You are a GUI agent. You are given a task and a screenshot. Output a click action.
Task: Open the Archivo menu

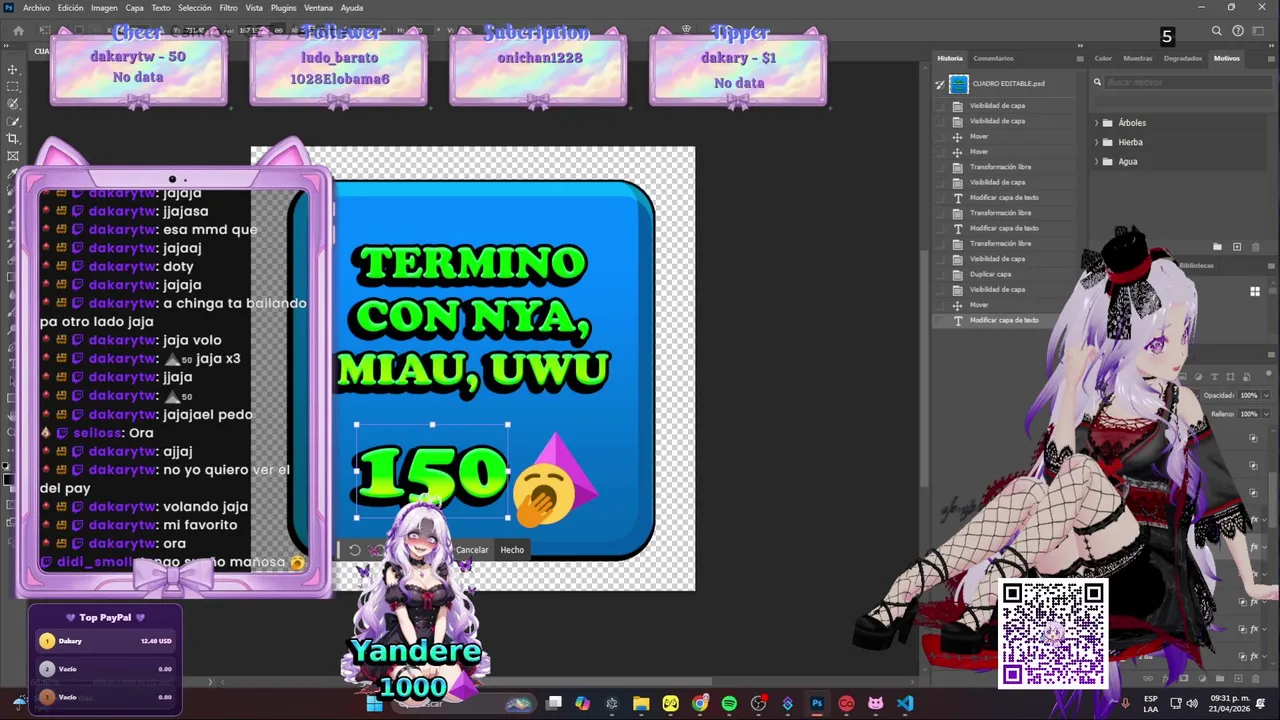[36, 8]
